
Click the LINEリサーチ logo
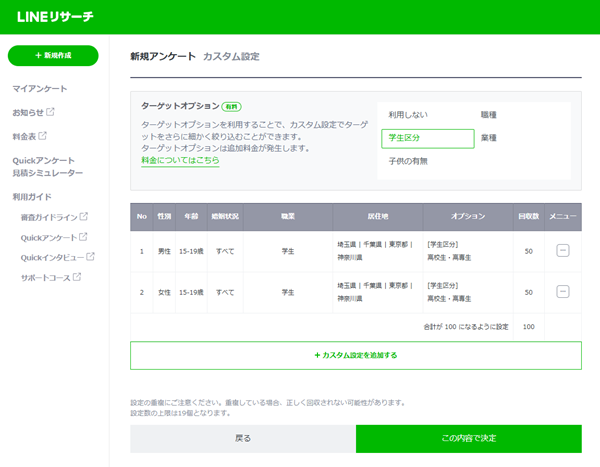point(57,16)
